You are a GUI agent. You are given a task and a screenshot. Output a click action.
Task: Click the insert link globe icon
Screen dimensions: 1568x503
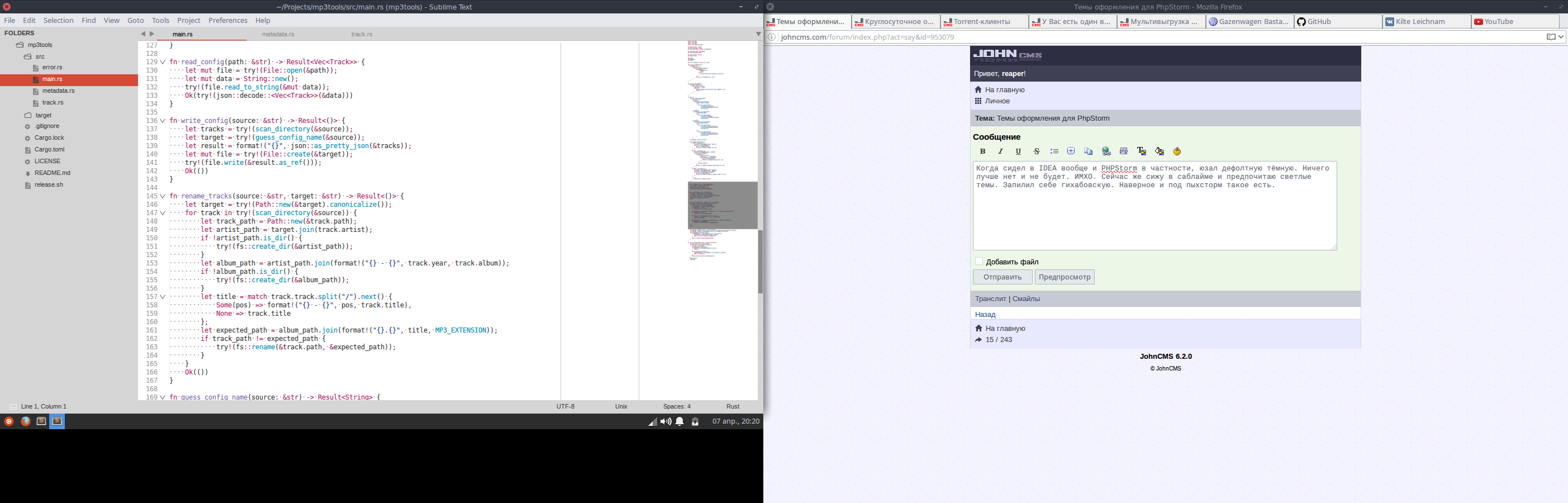[1106, 151]
